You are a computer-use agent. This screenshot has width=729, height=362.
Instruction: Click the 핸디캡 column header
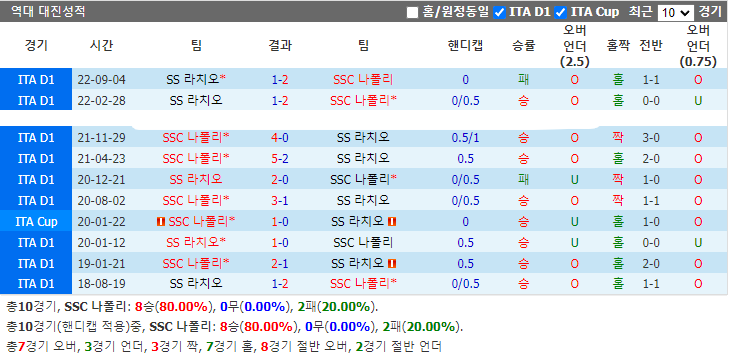(x=465, y=46)
